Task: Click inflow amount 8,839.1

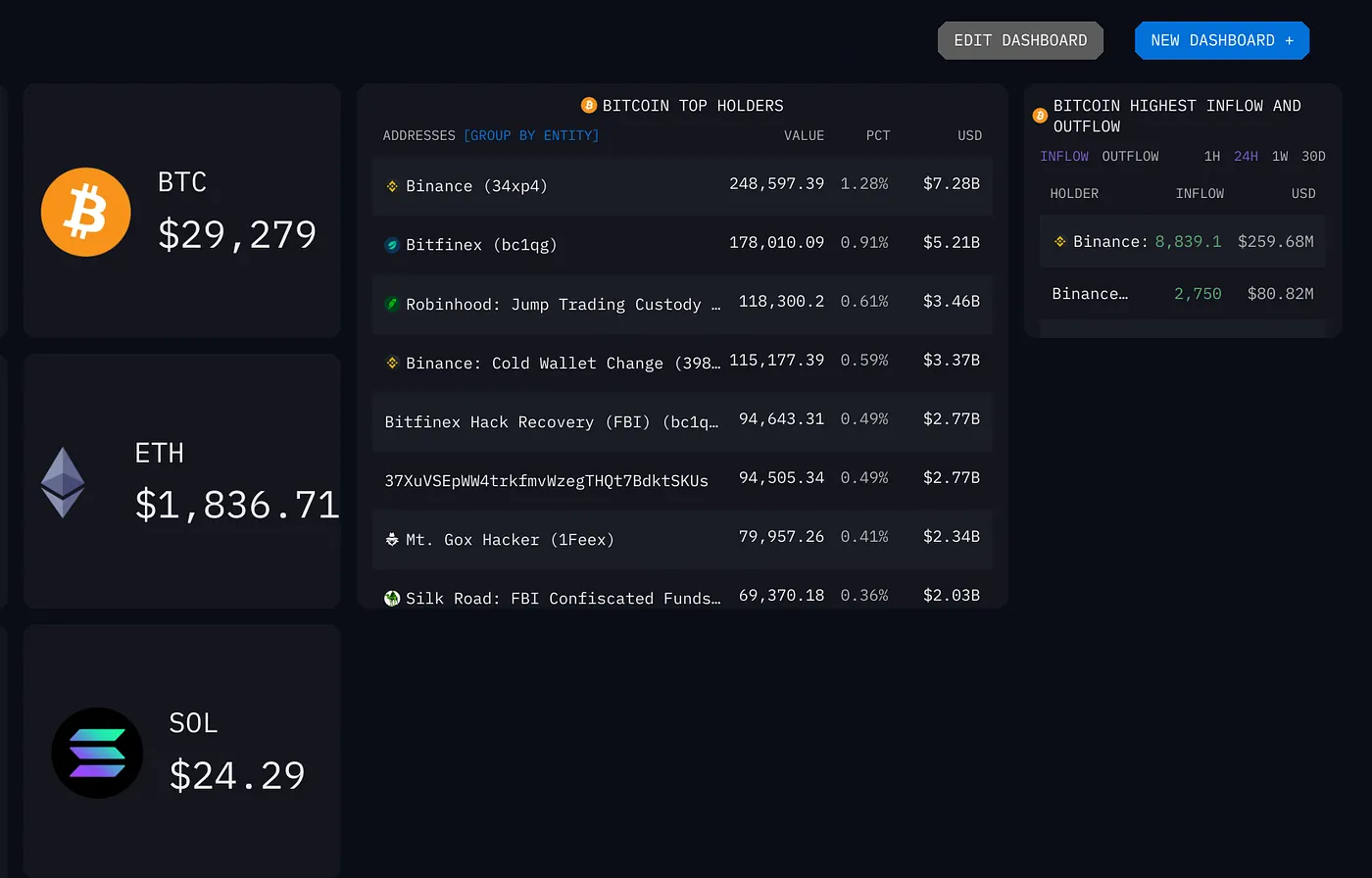Action: coord(1188,241)
